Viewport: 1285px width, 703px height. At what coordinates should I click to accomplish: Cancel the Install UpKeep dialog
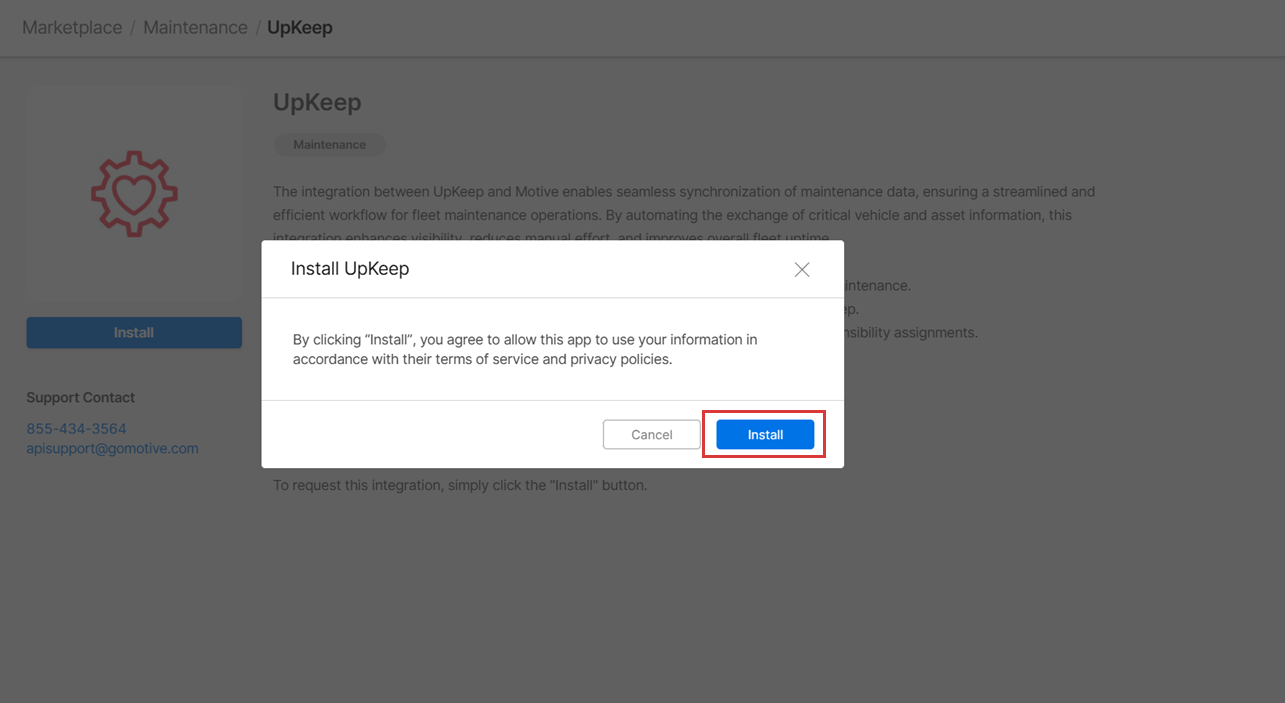pyautogui.click(x=651, y=434)
